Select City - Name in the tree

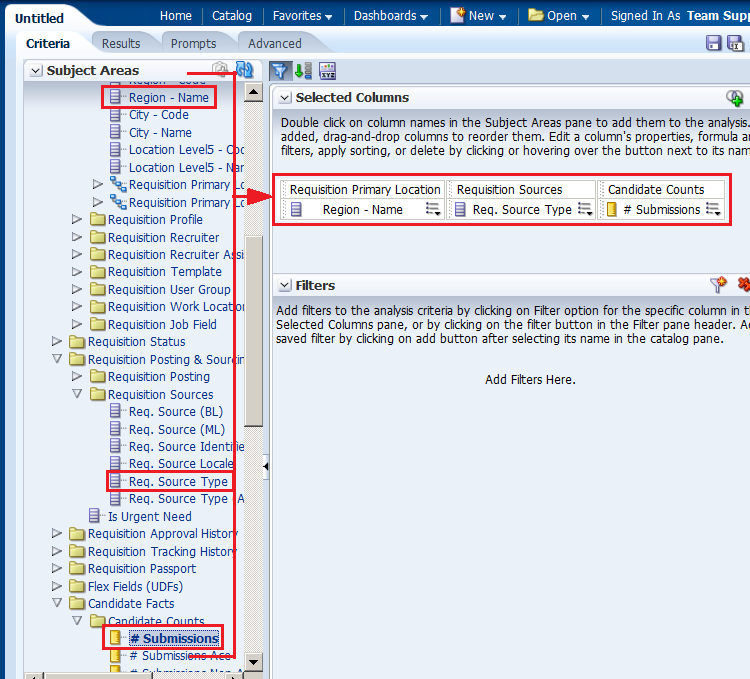point(160,132)
